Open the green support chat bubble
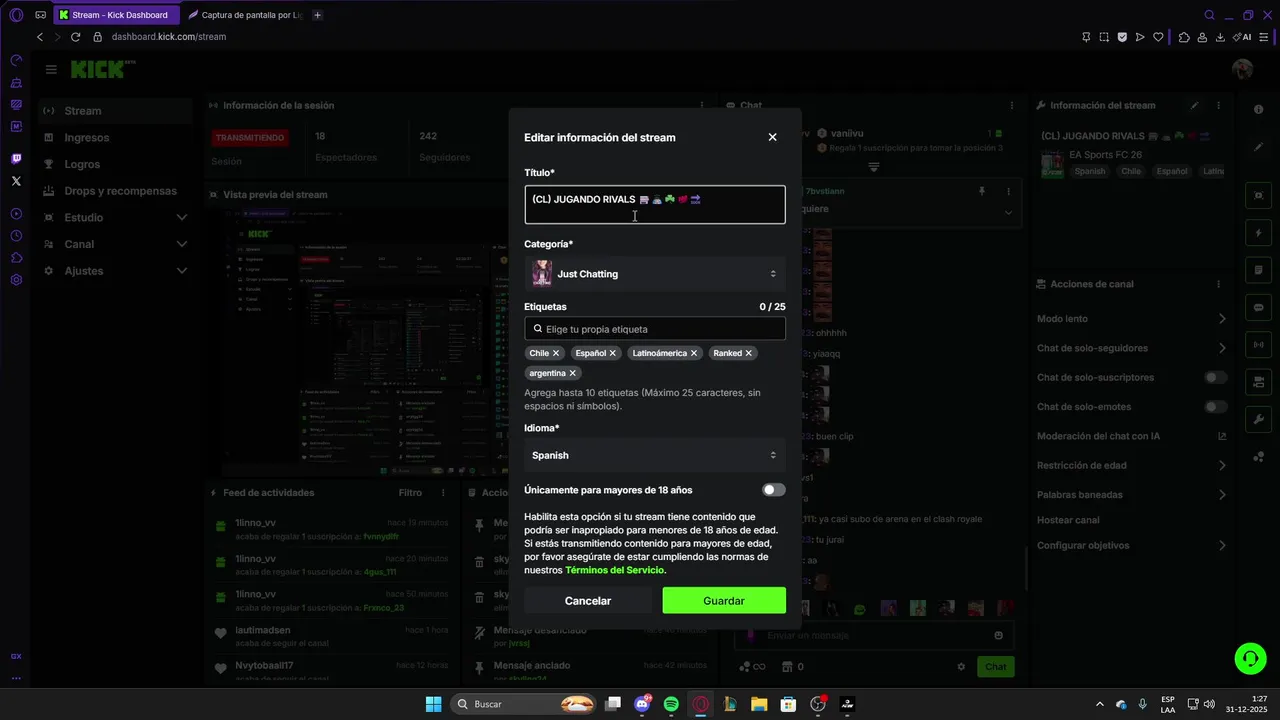The image size is (1280, 720). click(x=1250, y=658)
